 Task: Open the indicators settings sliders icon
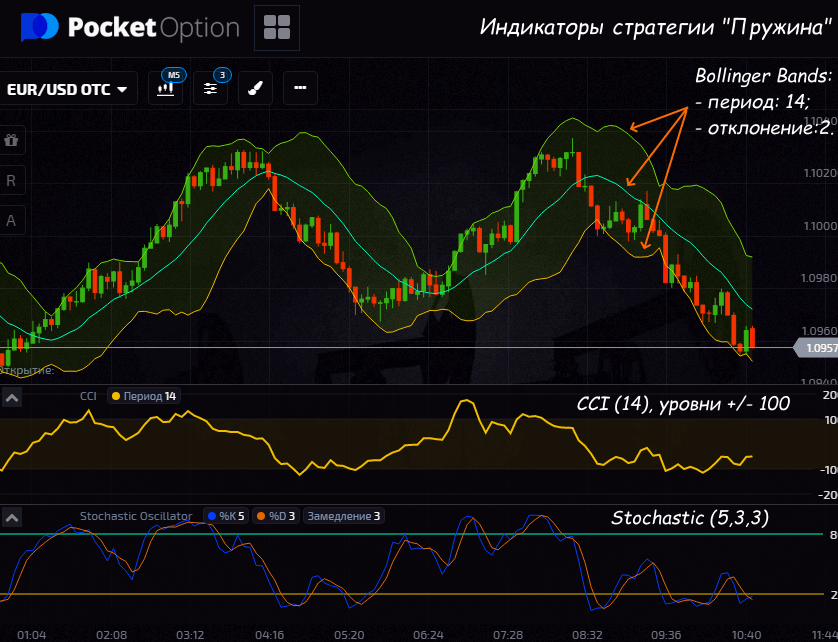tap(211, 88)
